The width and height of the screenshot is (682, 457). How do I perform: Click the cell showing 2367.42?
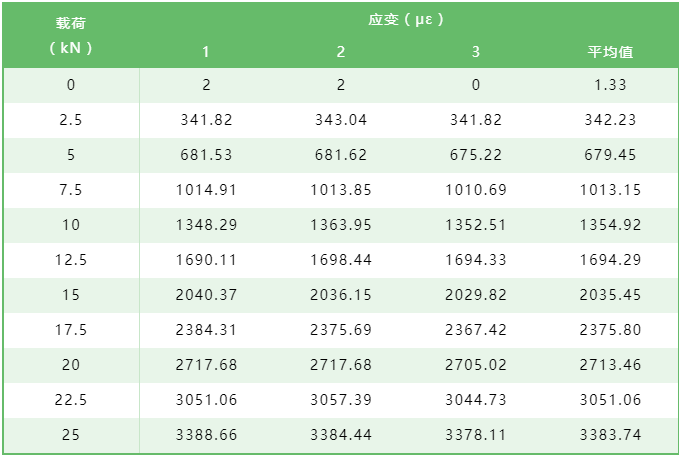[475, 330]
